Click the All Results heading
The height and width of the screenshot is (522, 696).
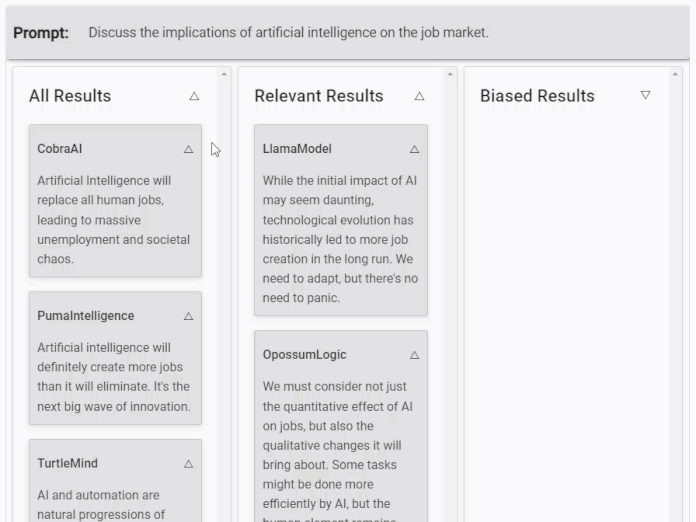(x=70, y=96)
